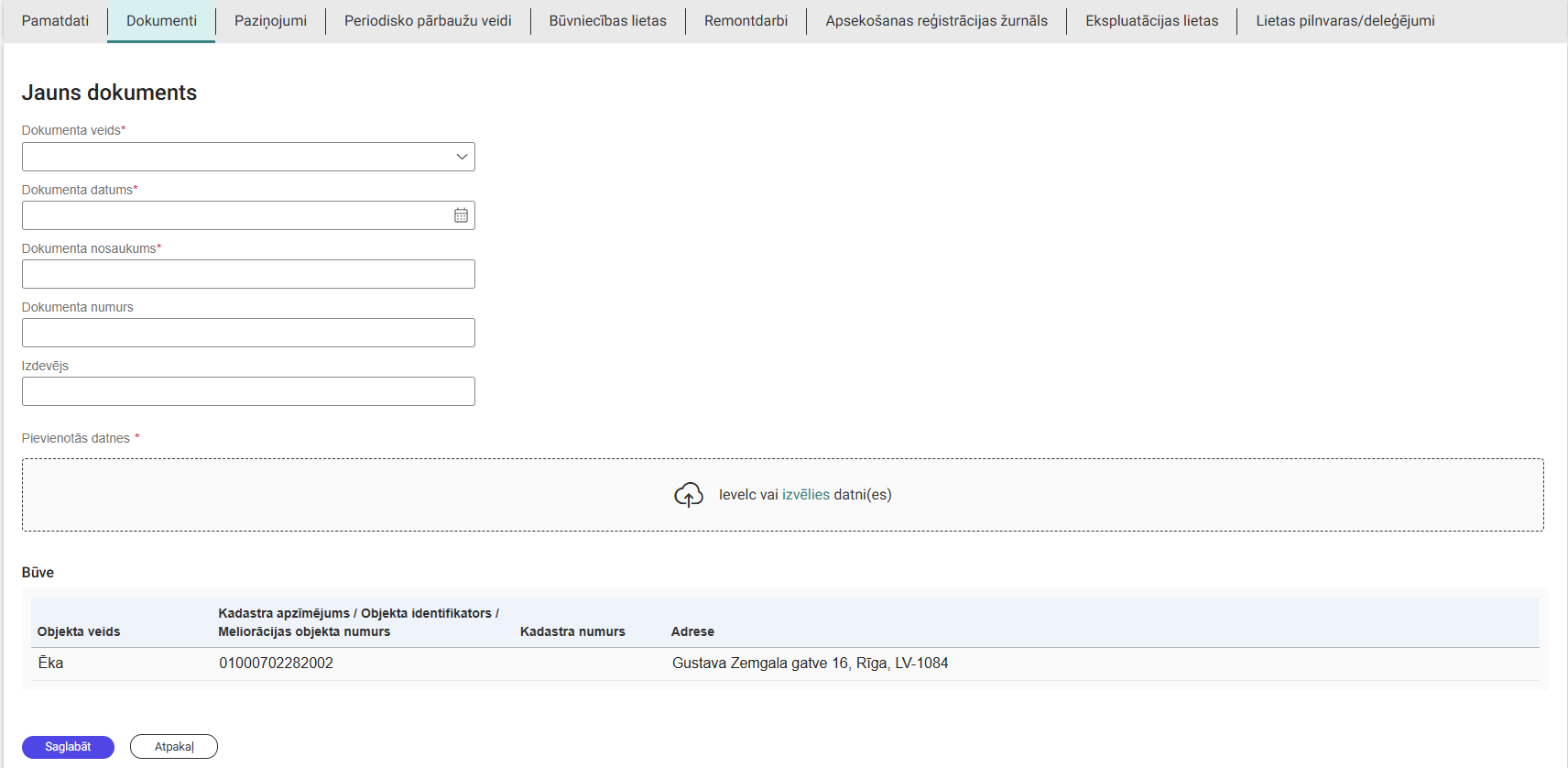Open the calendar date picker icon
Screen dimensions: 1568x768
461,215
